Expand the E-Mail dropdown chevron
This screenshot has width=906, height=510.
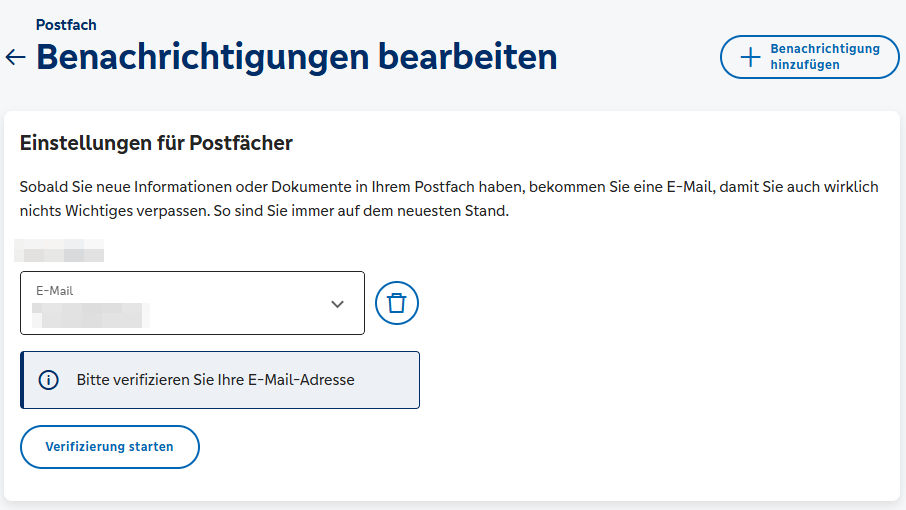click(337, 304)
